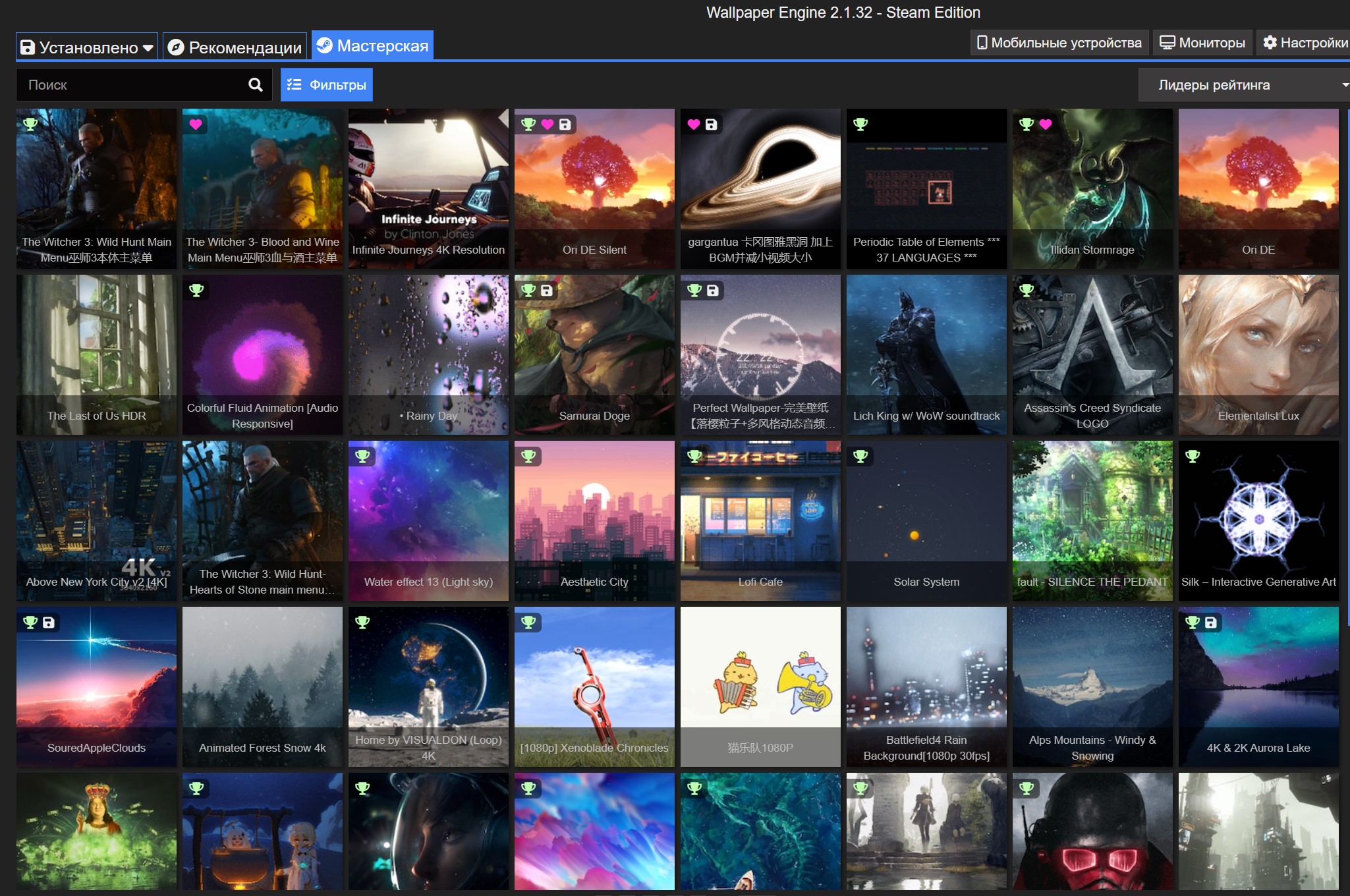Toggle the Фильтры panel button
Screen dimensions: 1350x896
[327, 85]
